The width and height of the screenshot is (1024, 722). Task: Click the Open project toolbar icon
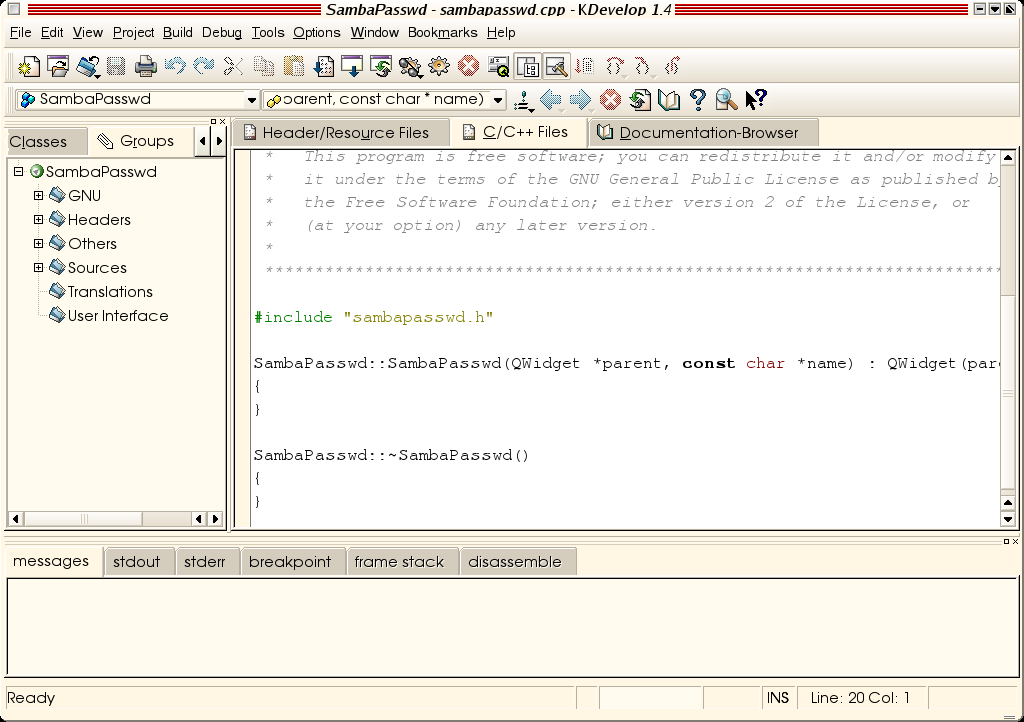[88, 66]
